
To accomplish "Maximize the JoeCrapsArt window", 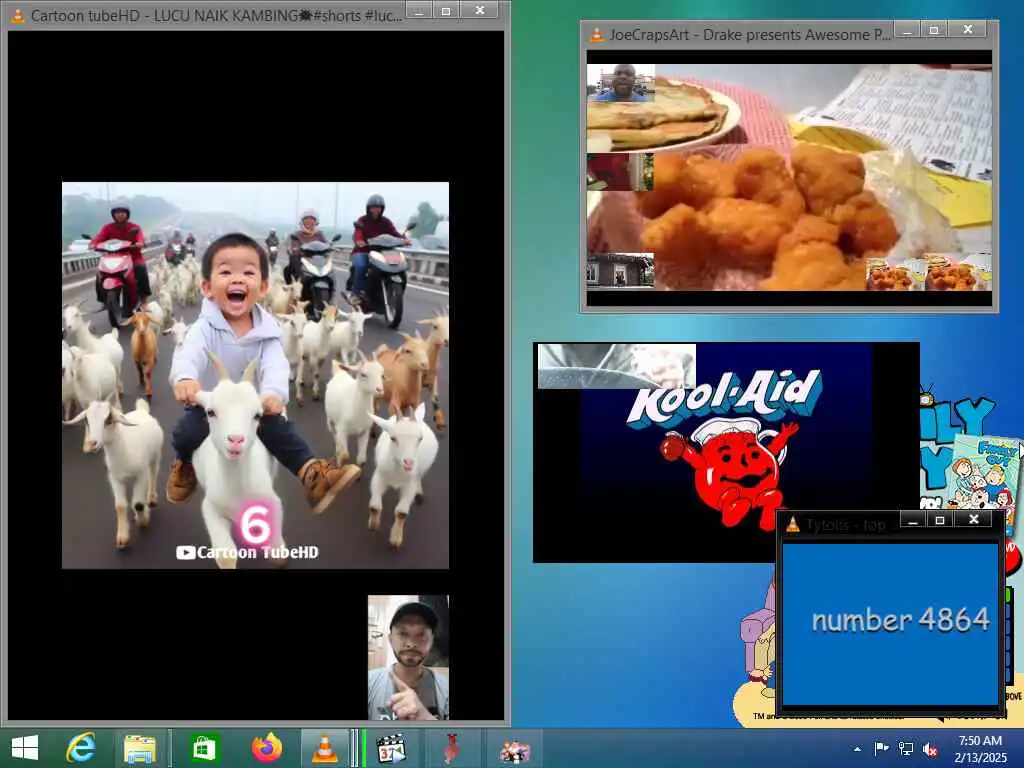I will point(934,29).
